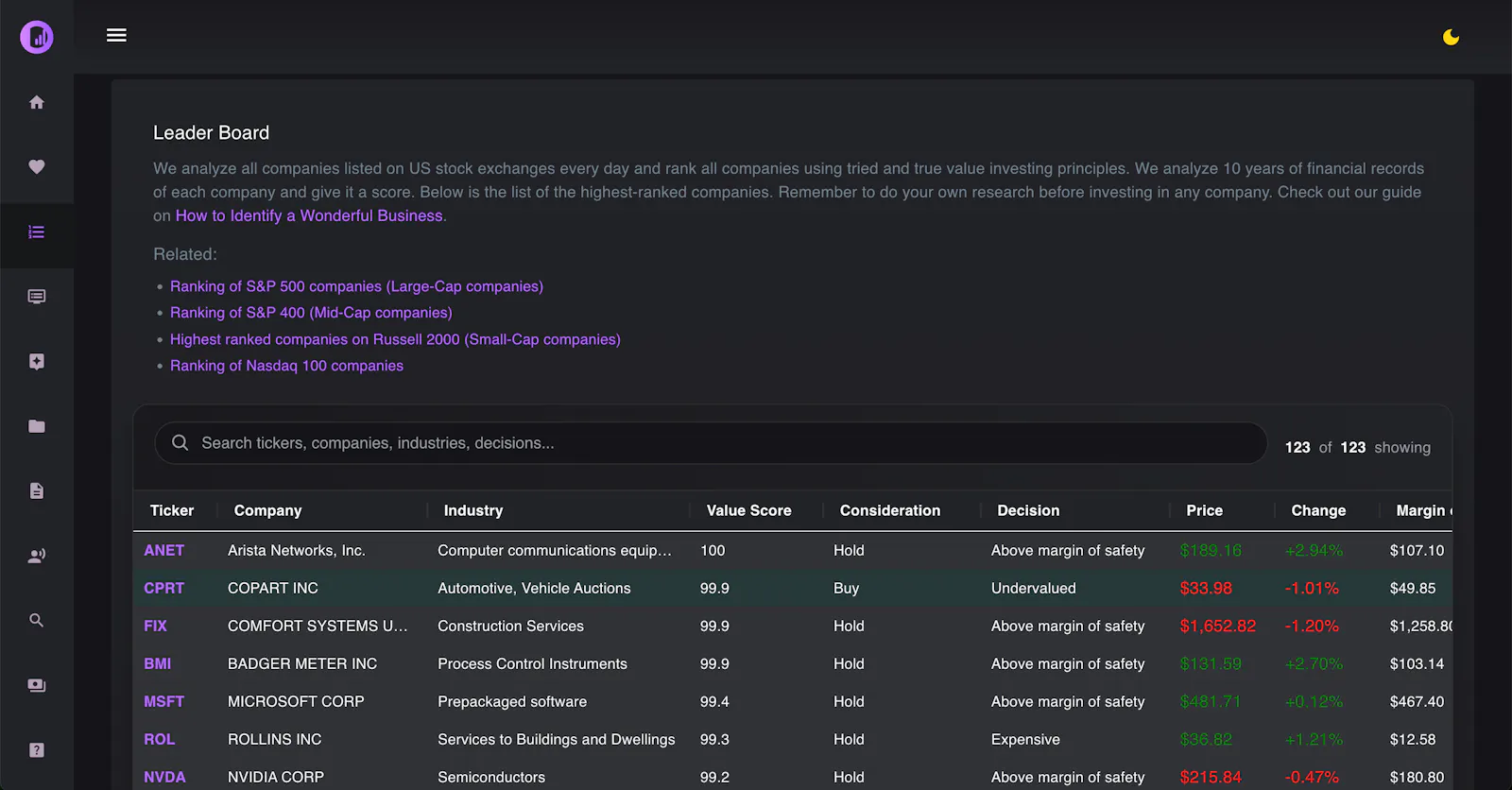Open Ranking of Nasdaq 100 companies link
Screen dimensions: 1512x790
(286, 366)
